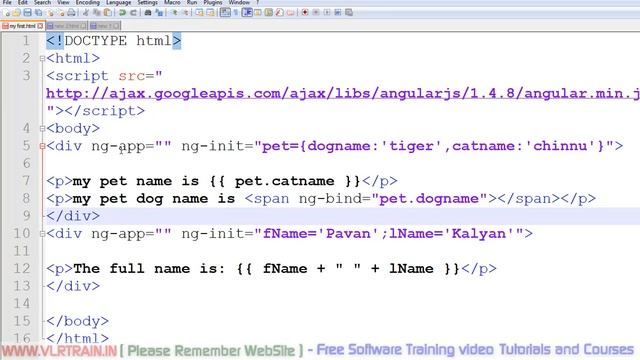Switch to the new 3 tab
This screenshot has height=360, width=640.
[x=105, y=26]
